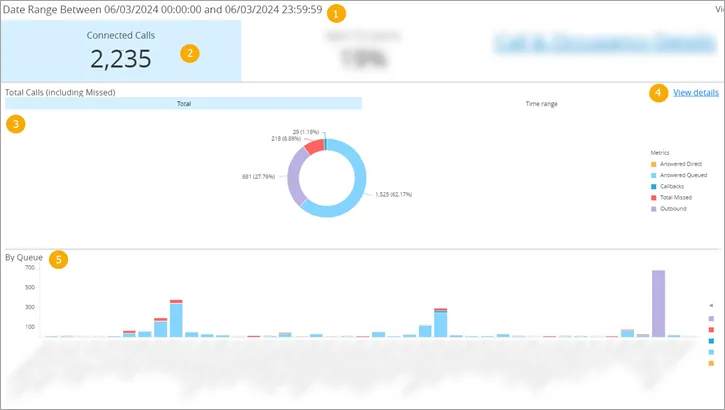Click the Metrics legend heading
The height and width of the screenshot is (410, 725).
tap(660, 153)
